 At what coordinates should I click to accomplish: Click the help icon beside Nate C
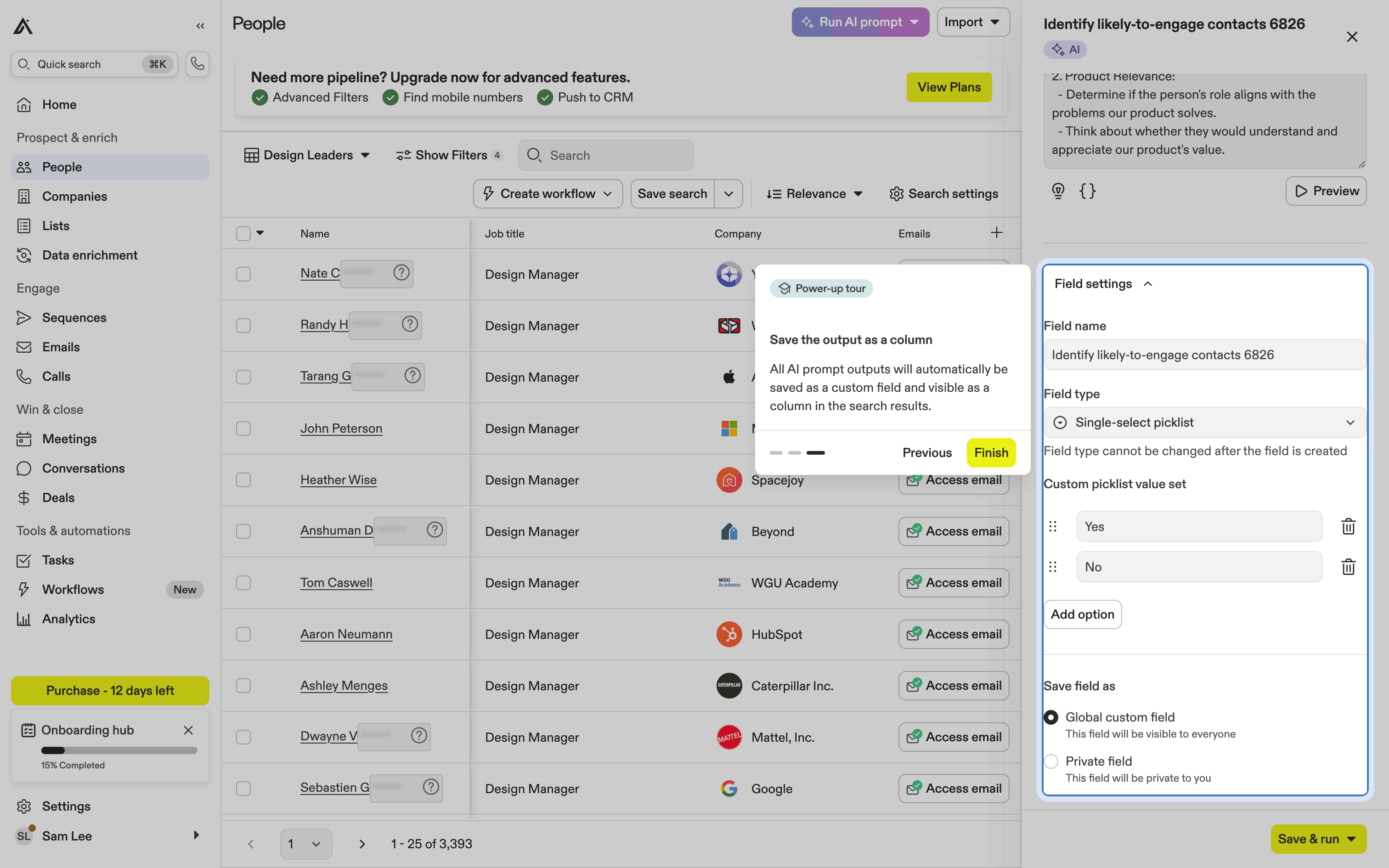(401, 273)
